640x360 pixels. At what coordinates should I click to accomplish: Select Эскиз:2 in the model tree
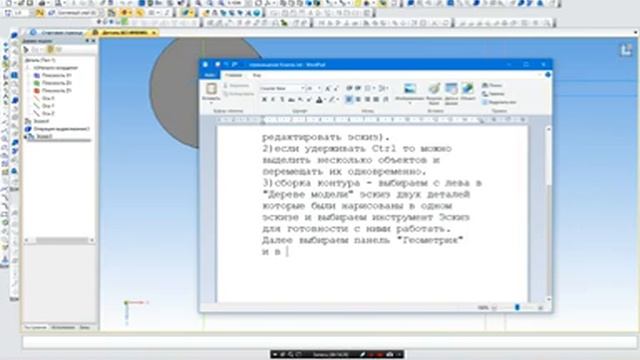click(x=40, y=136)
